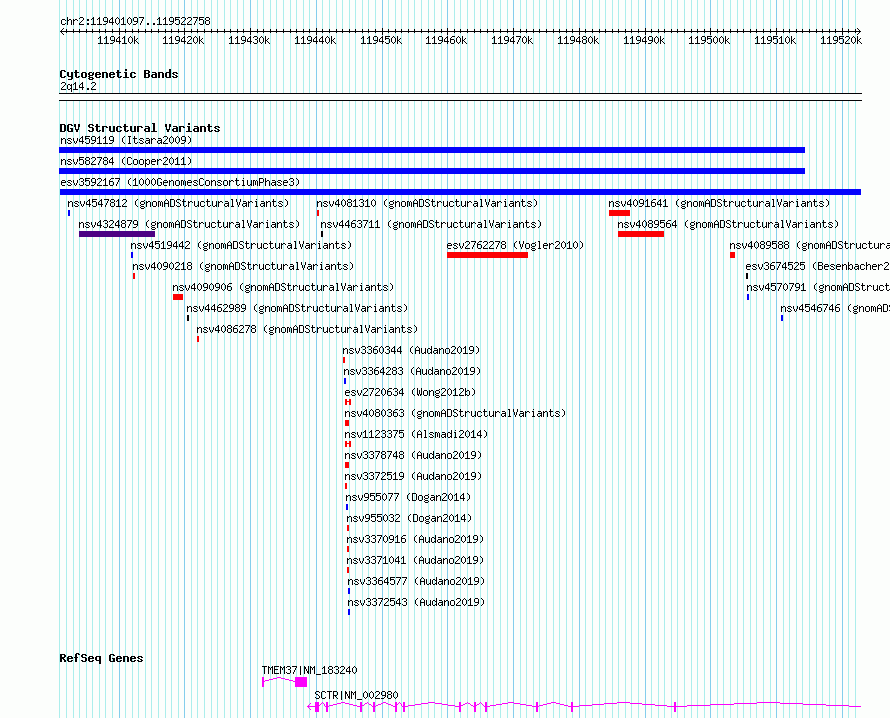Click the red bar for esv2762278 (Vogler2010)
Screen dimensions: 890x718
click(x=488, y=255)
